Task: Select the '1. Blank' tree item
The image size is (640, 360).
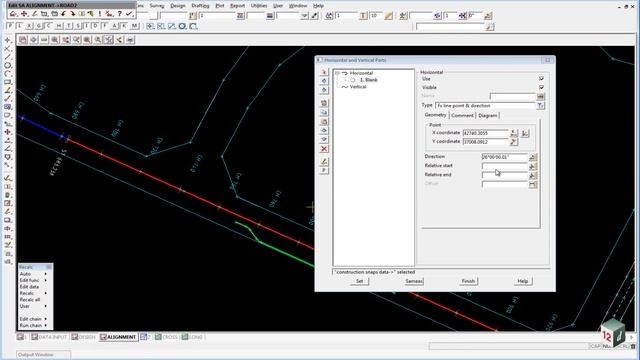Action: (369, 80)
